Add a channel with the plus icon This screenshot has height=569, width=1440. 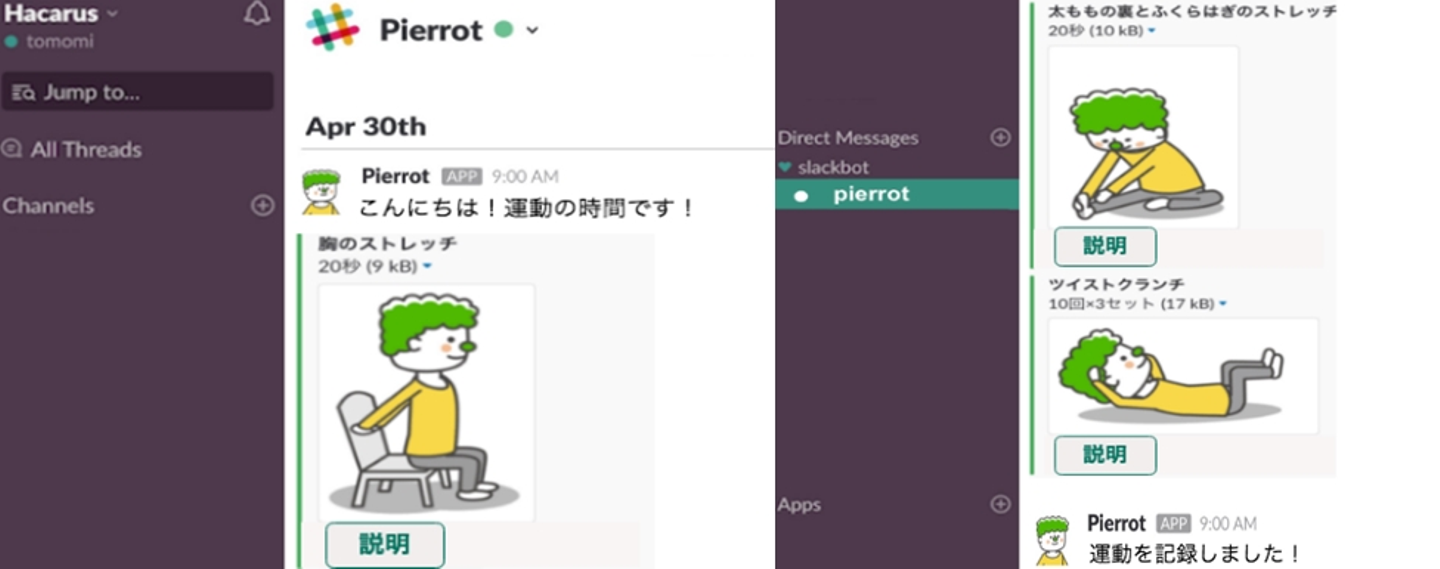click(262, 205)
